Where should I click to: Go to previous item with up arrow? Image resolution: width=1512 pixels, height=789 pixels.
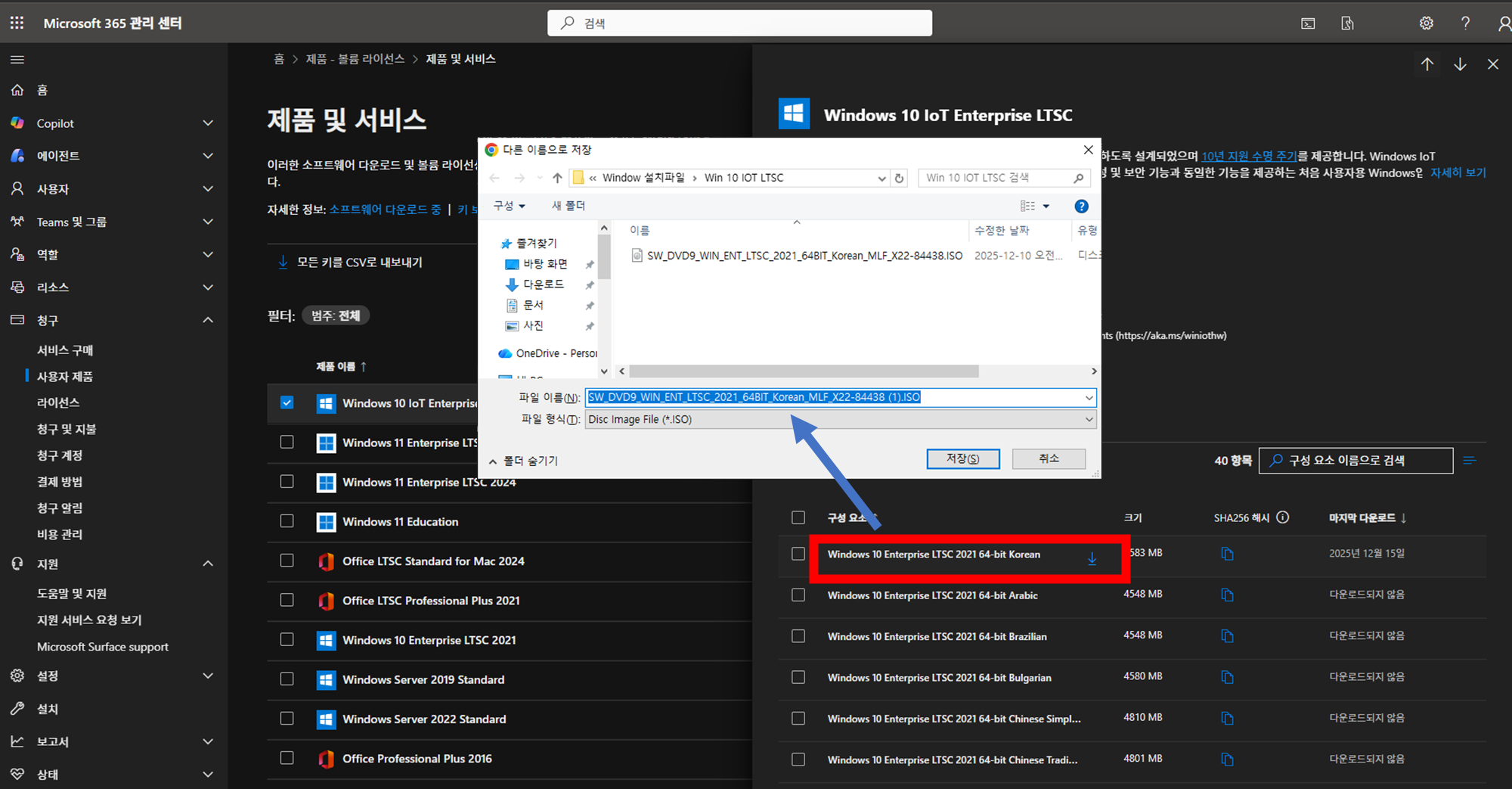(1427, 64)
